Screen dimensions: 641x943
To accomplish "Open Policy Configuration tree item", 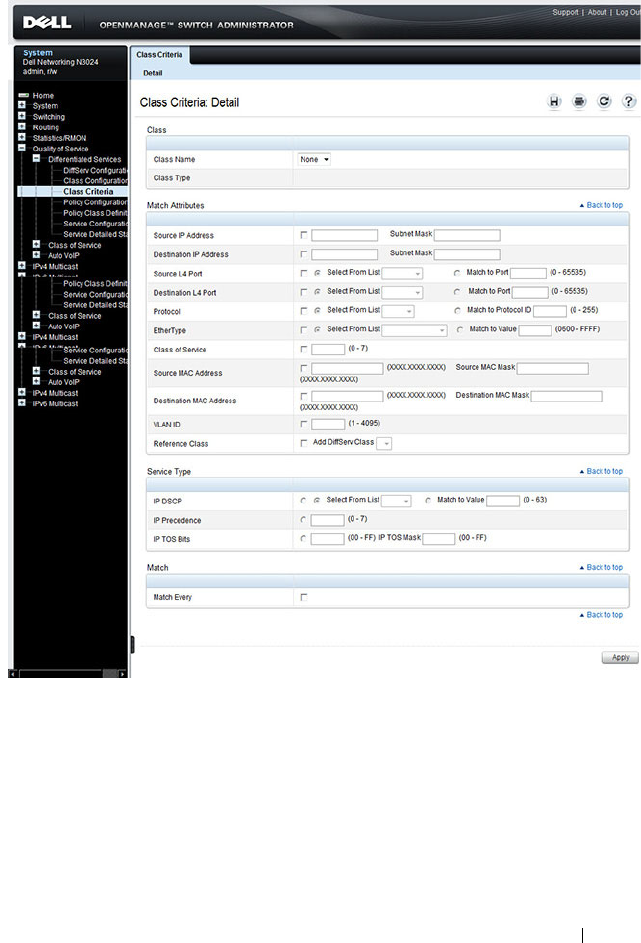I will click(95, 202).
